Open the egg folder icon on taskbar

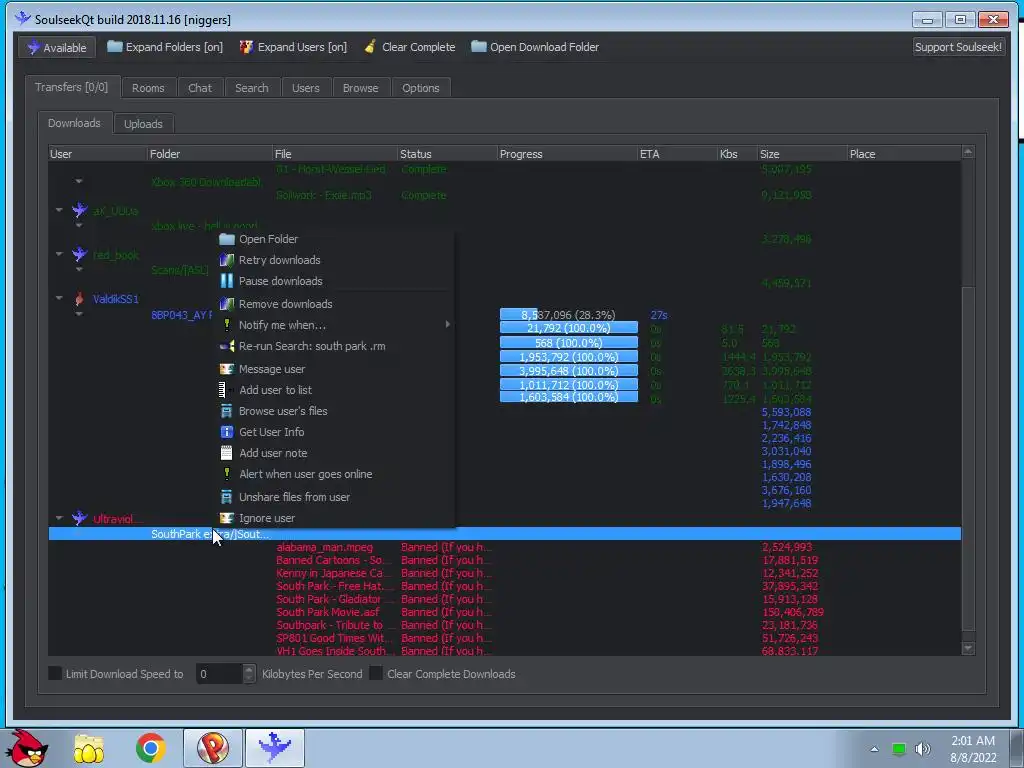coord(89,748)
